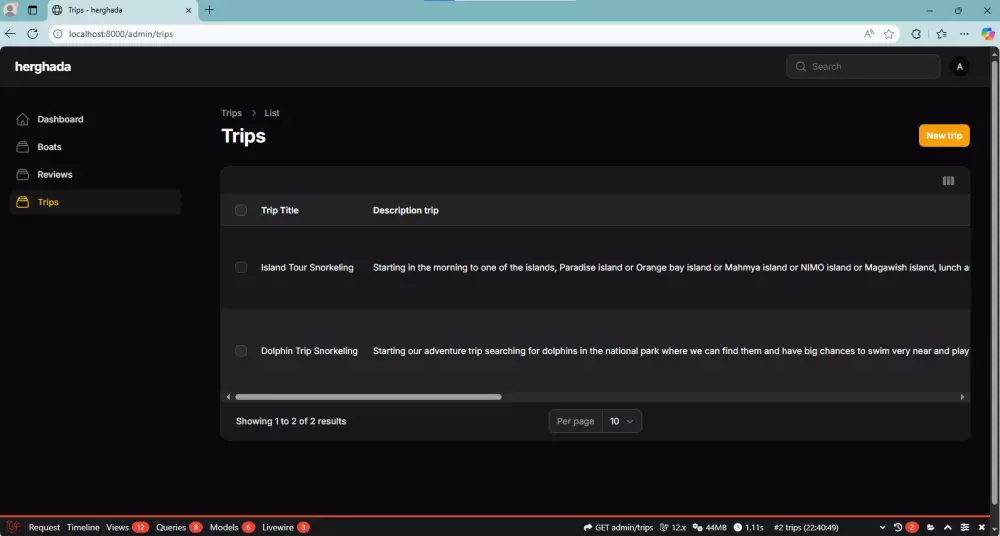Open the debugbar Livewire tab
1000x536 pixels.
click(x=286, y=528)
